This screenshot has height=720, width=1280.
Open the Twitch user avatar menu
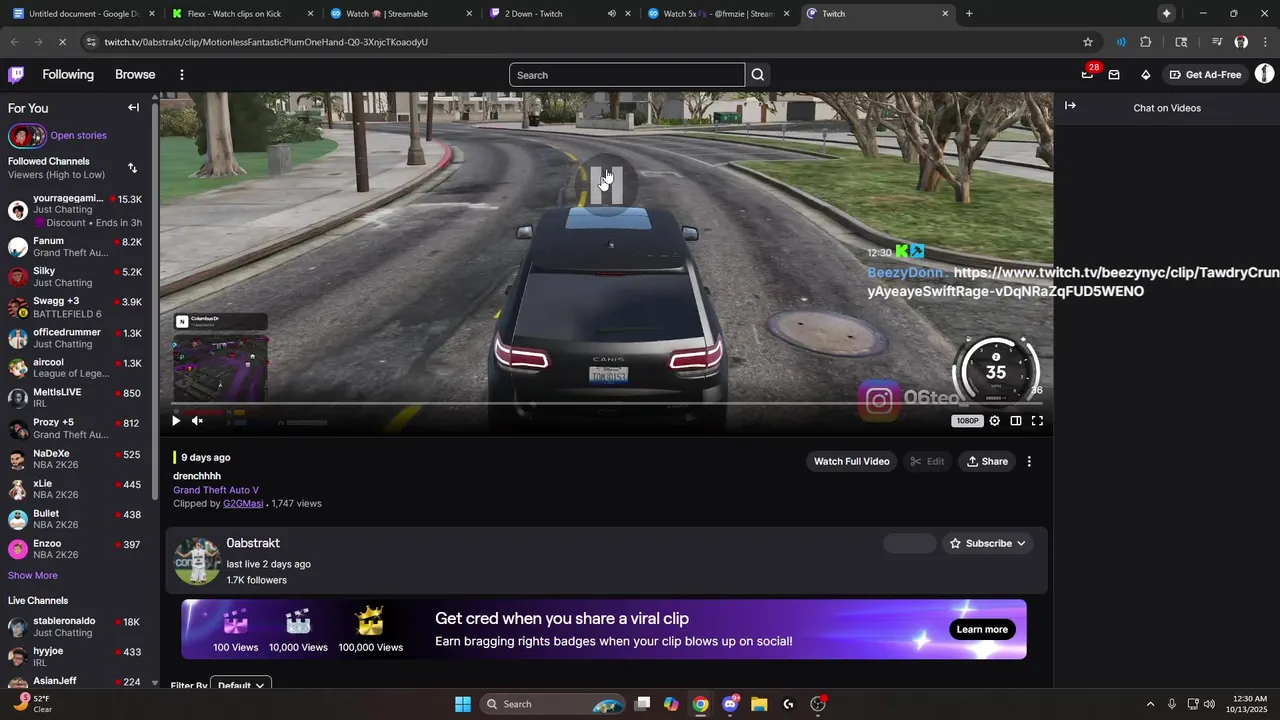[1264, 74]
